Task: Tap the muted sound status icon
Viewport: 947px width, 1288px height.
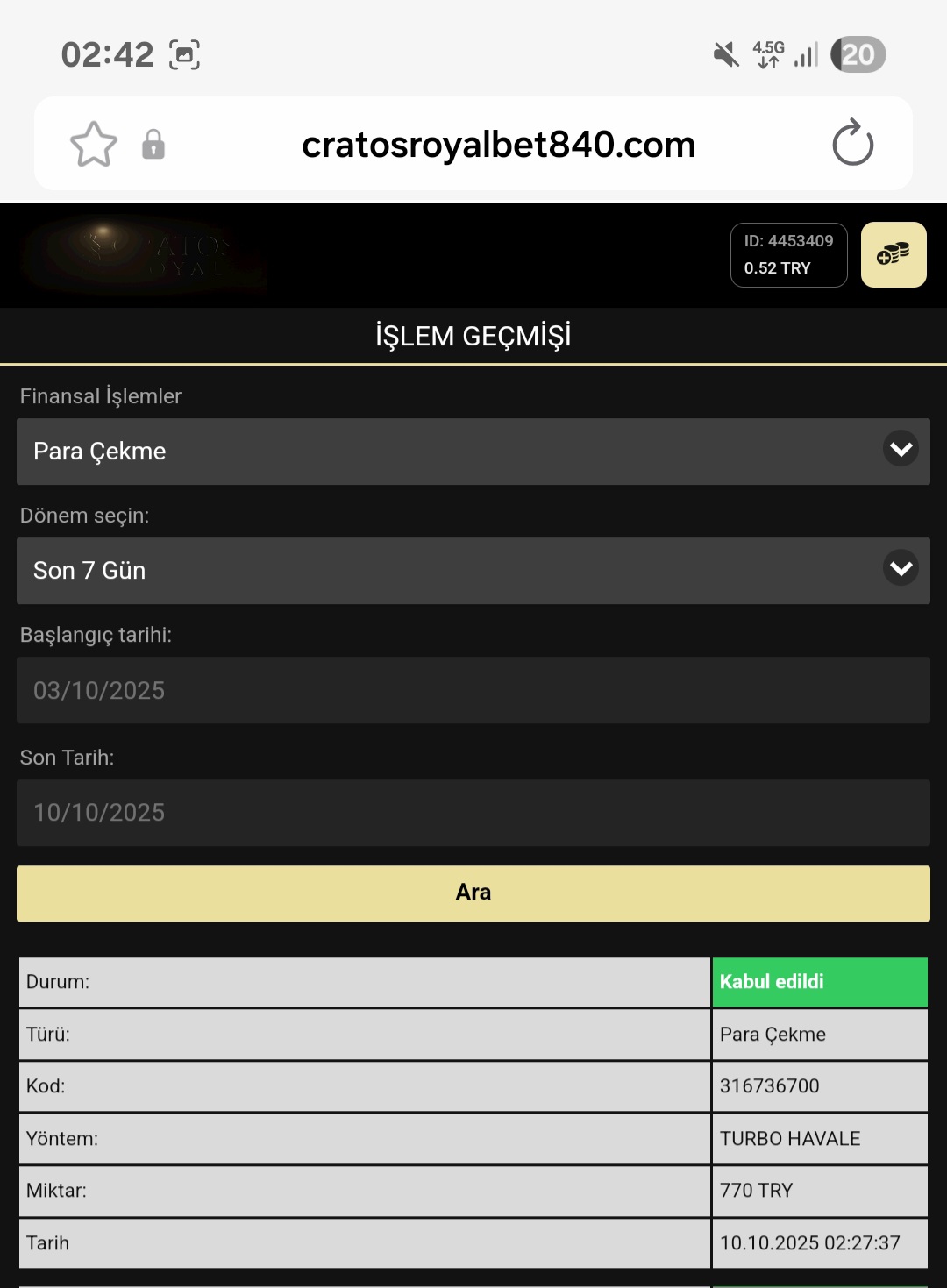Action: (x=726, y=54)
